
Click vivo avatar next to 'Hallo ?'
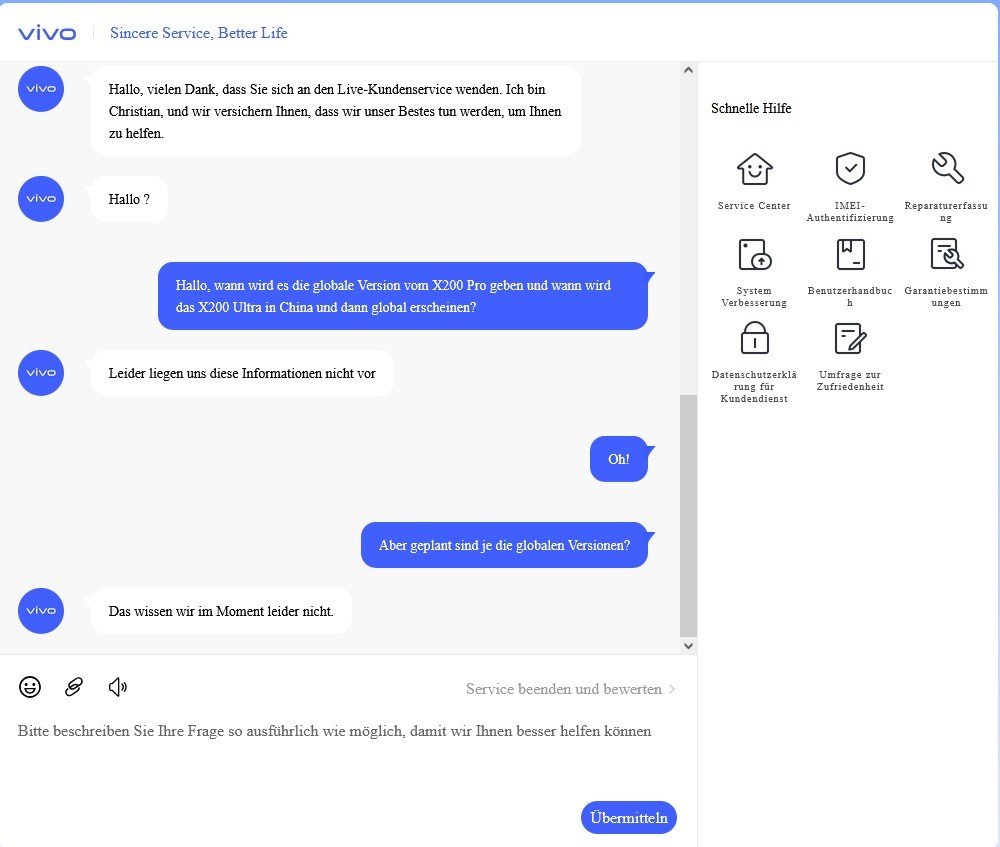(41, 199)
